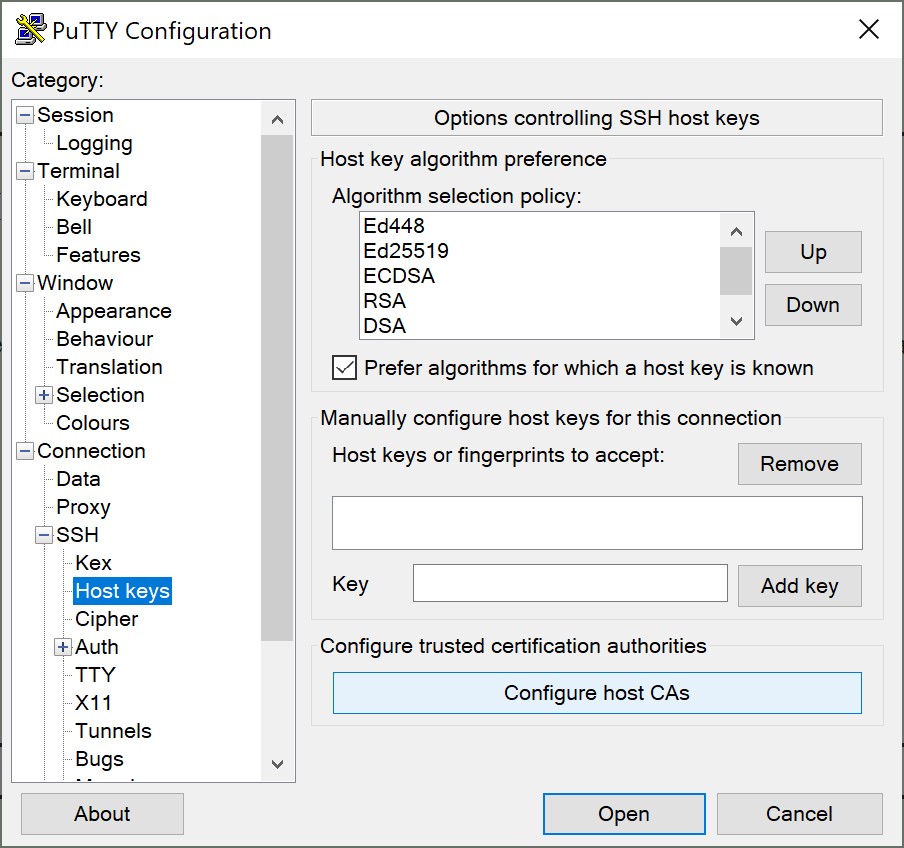Select the SSH category label
This screenshot has height=848, width=904.
pyautogui.click(x=77, y=535)
